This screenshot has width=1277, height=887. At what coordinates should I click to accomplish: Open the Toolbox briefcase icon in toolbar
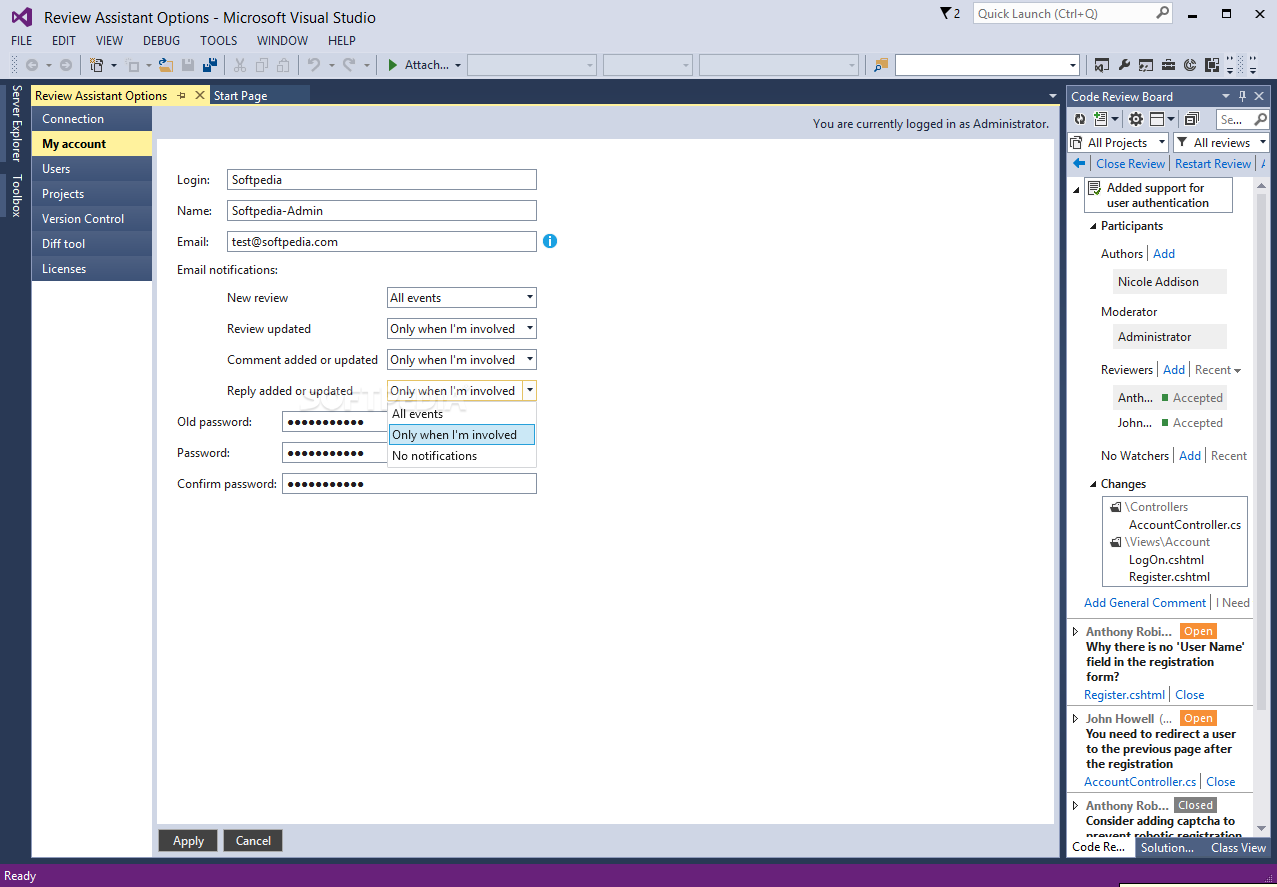pyautogui.click(x=1168, y=65)
